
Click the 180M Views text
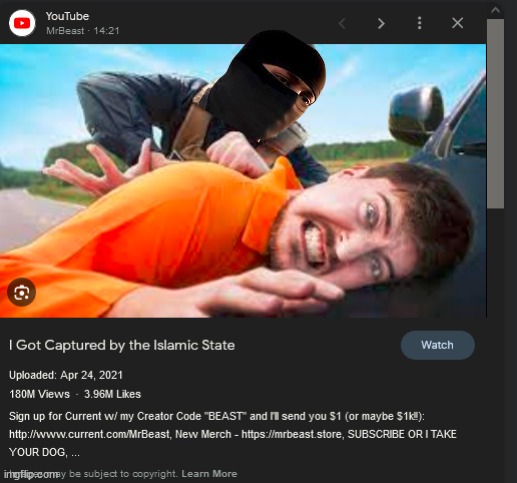pos(40,394)
